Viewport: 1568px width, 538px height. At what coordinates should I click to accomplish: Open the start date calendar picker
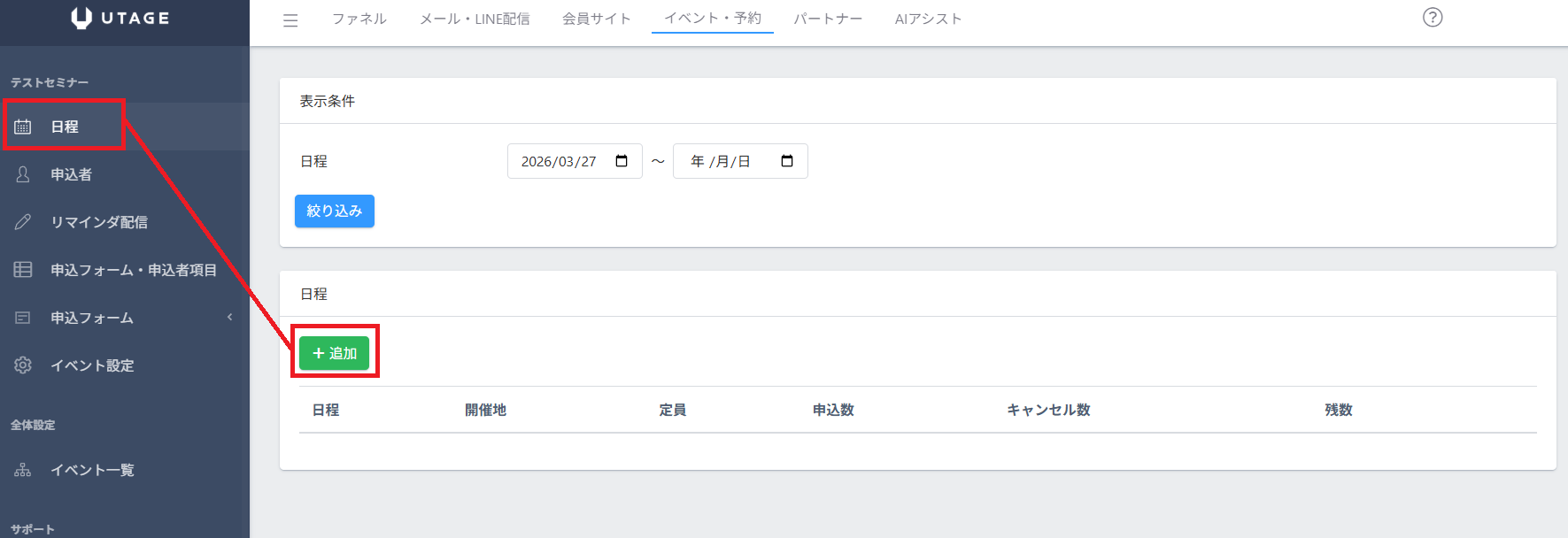coord(622,161)
